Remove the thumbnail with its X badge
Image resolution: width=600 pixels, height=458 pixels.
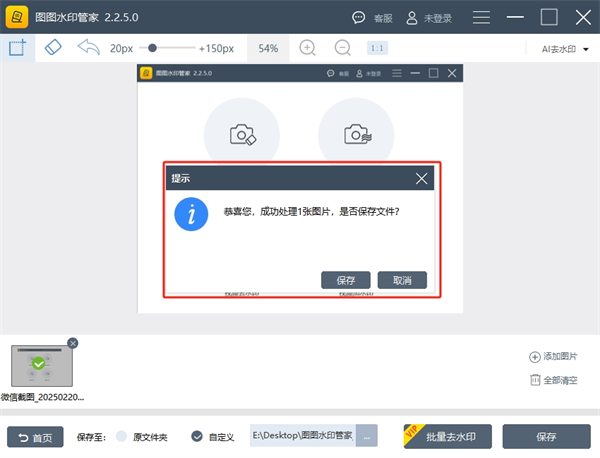[73, 343]
